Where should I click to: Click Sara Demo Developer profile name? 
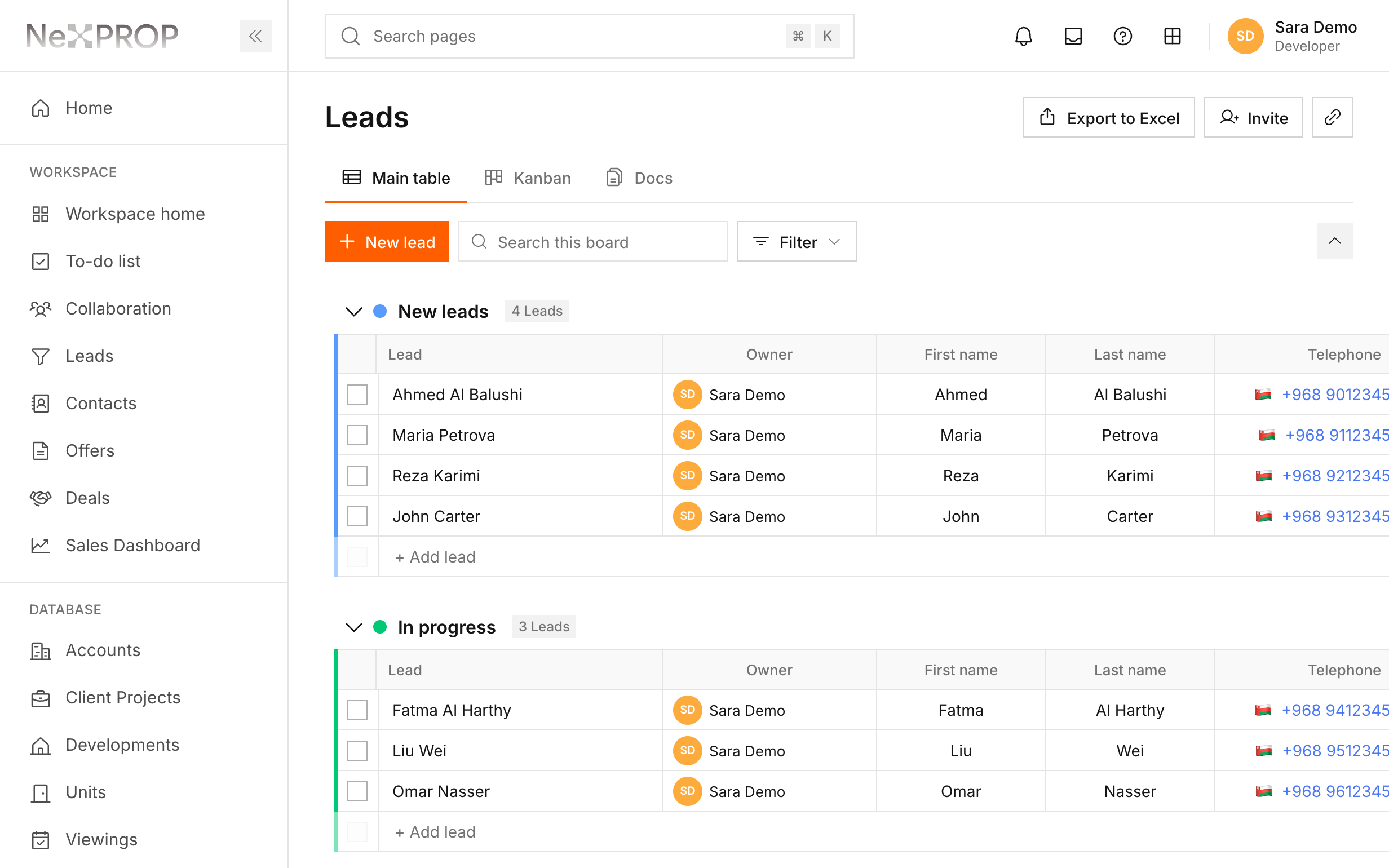point(1316,36)
